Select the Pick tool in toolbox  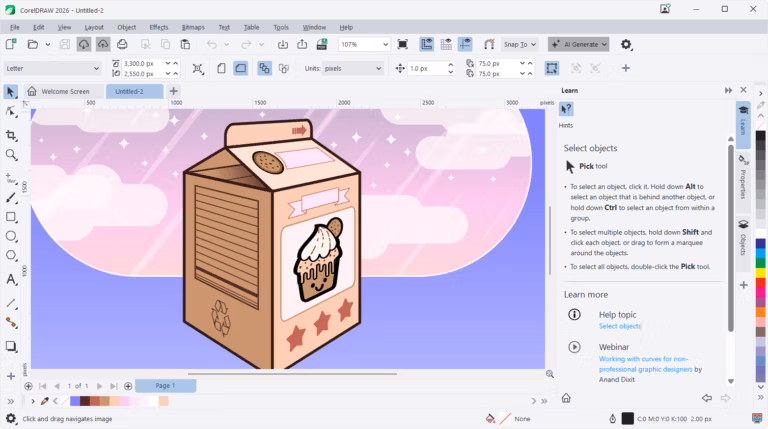10,92
